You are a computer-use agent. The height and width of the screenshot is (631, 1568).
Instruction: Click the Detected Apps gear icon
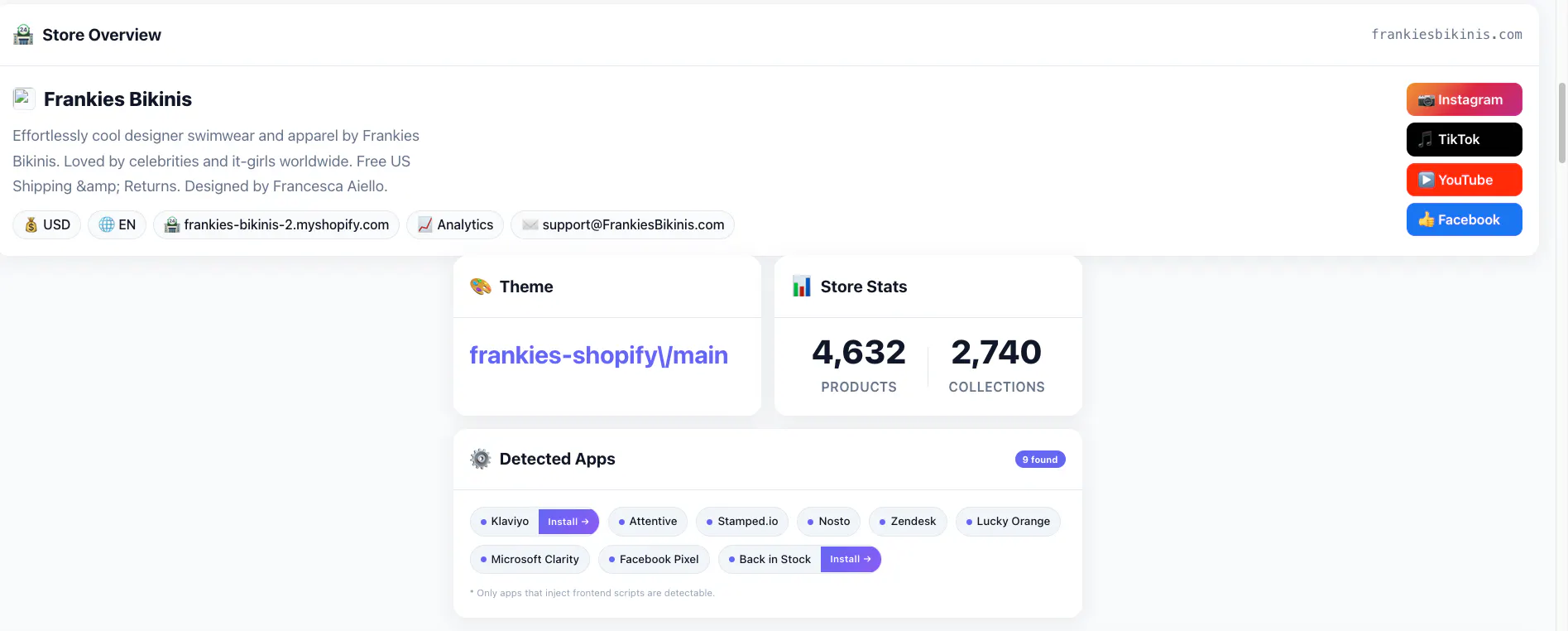[x=481, y=459]
